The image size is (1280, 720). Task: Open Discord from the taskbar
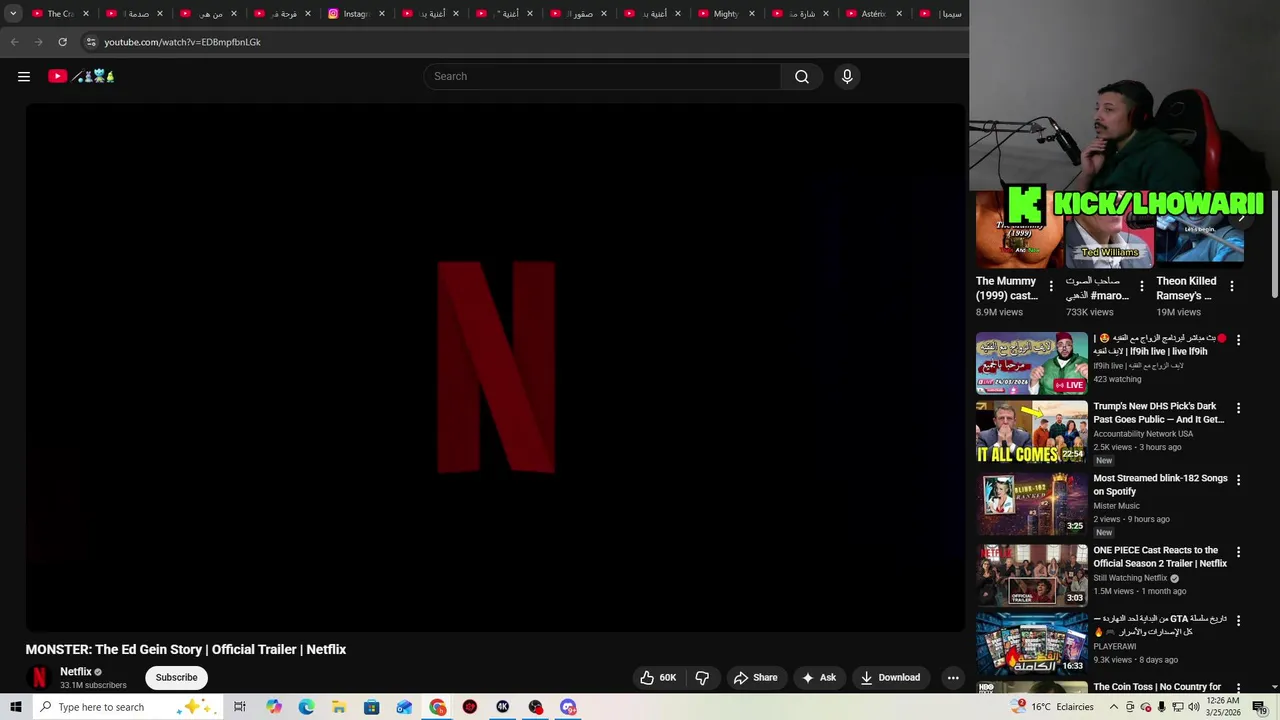568,707
